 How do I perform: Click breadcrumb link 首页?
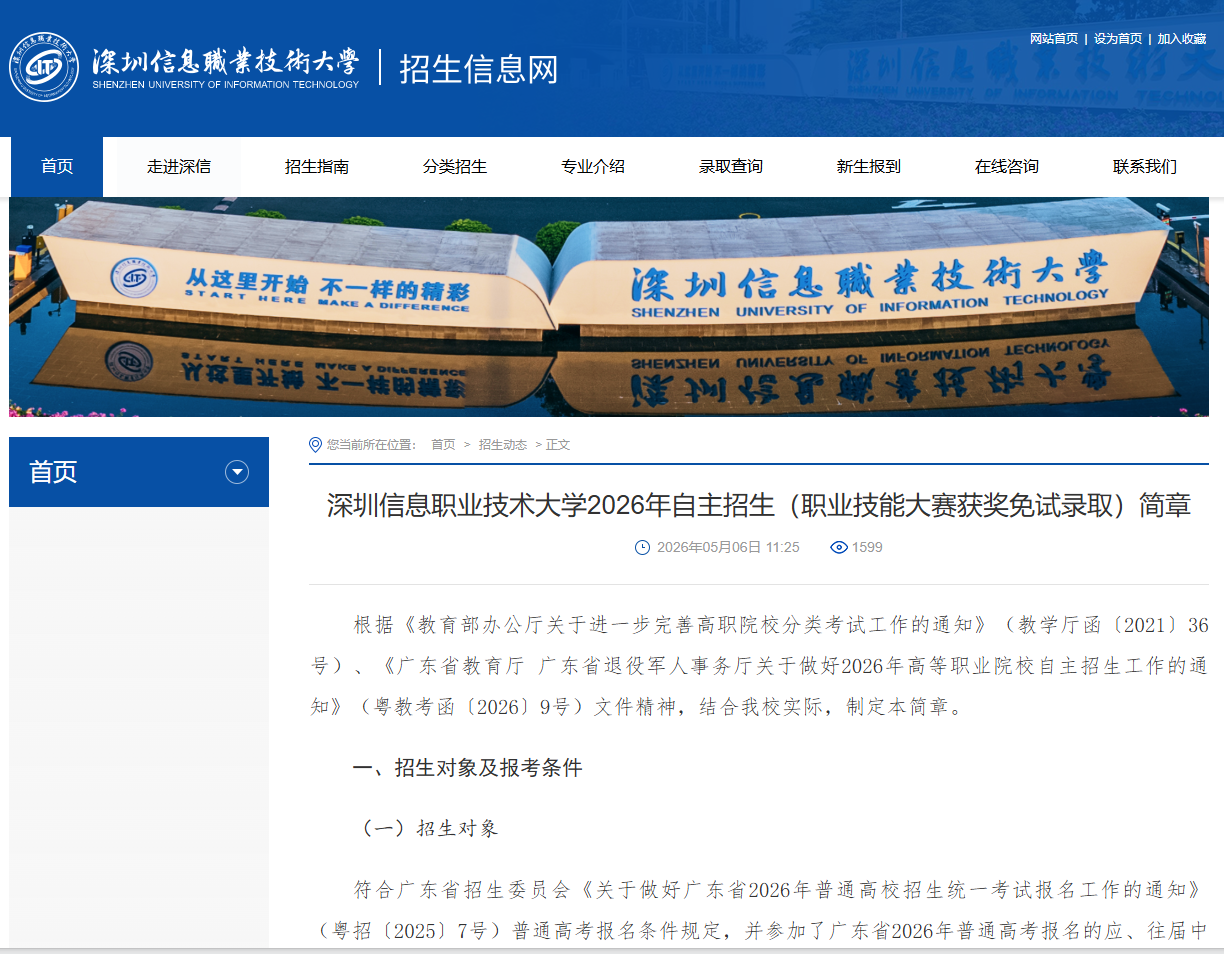pyautogui.click(x=443, y=445)
